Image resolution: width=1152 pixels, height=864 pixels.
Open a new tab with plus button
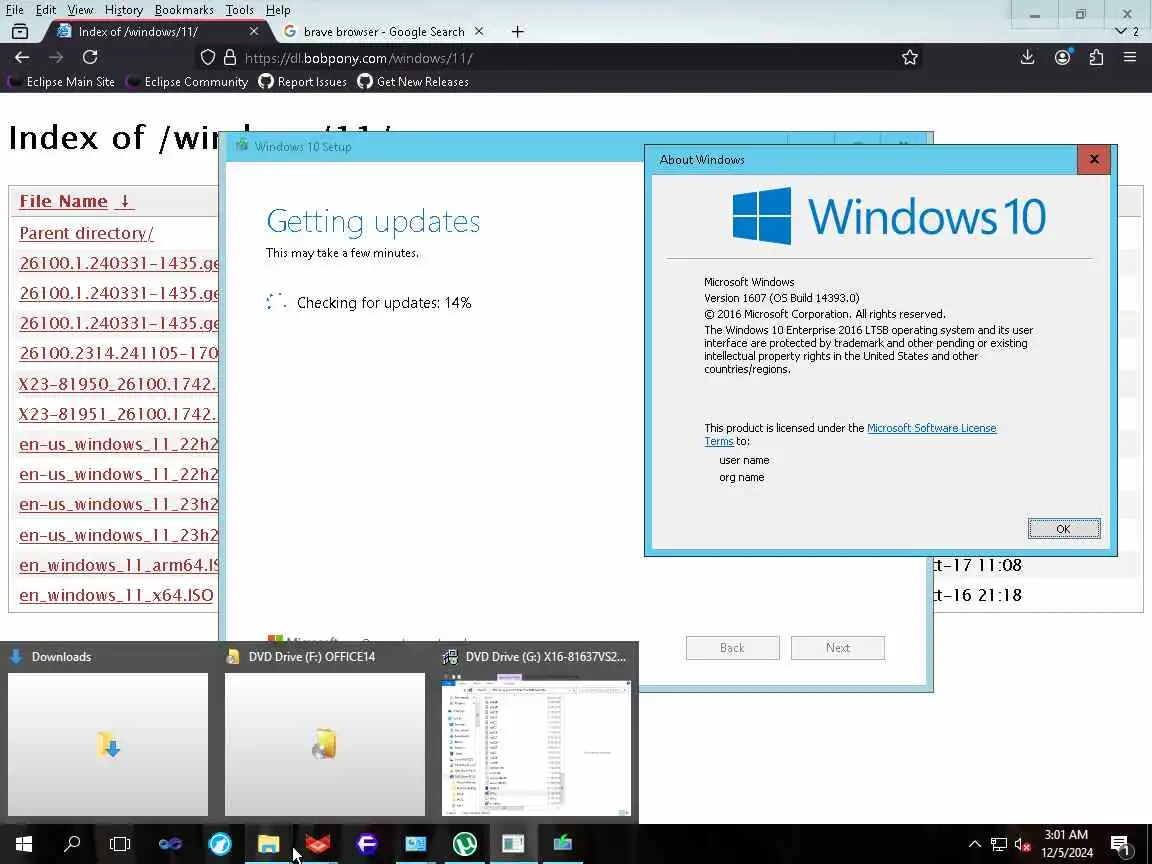click(517, 32)
